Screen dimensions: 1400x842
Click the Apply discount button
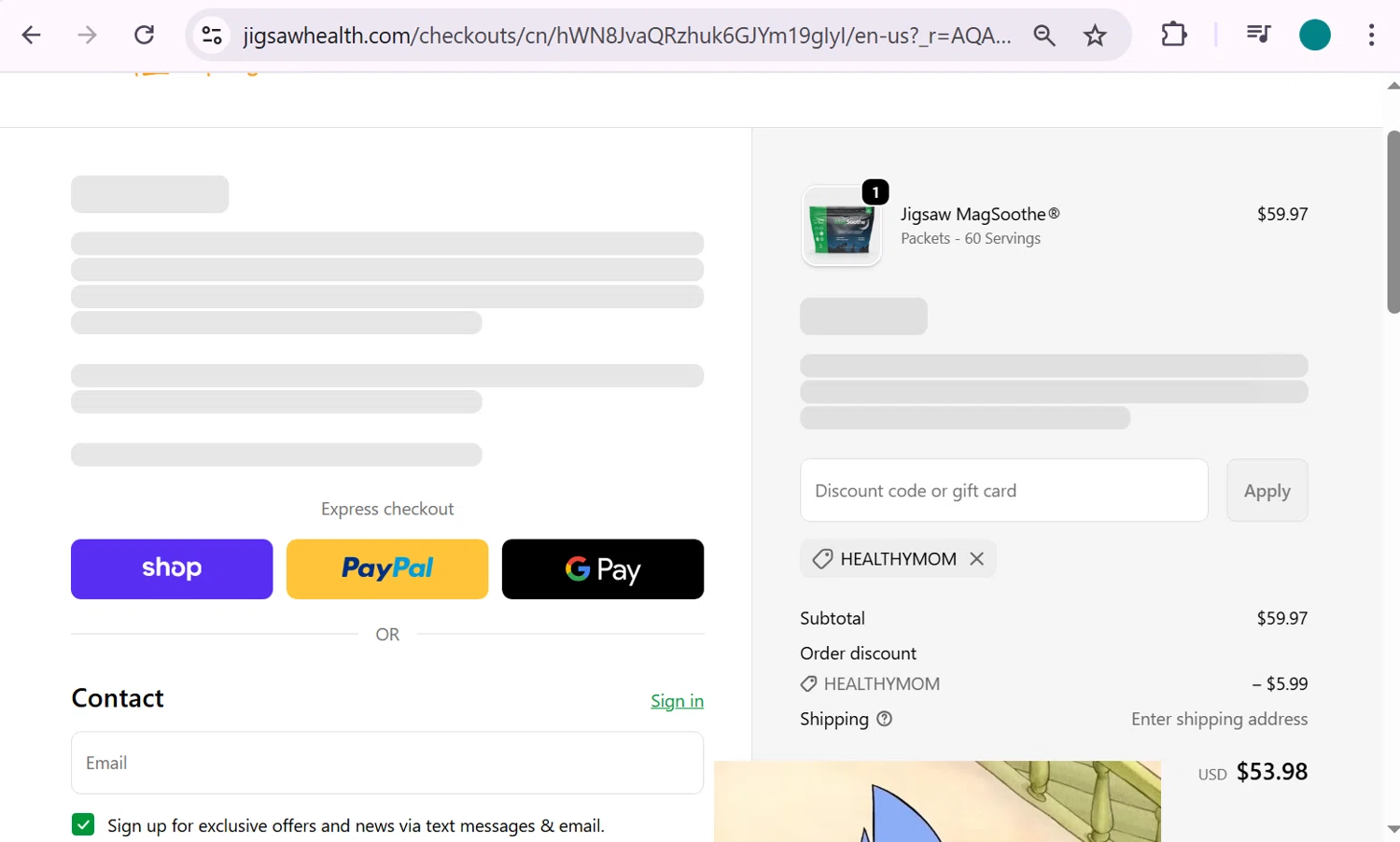1267,490
